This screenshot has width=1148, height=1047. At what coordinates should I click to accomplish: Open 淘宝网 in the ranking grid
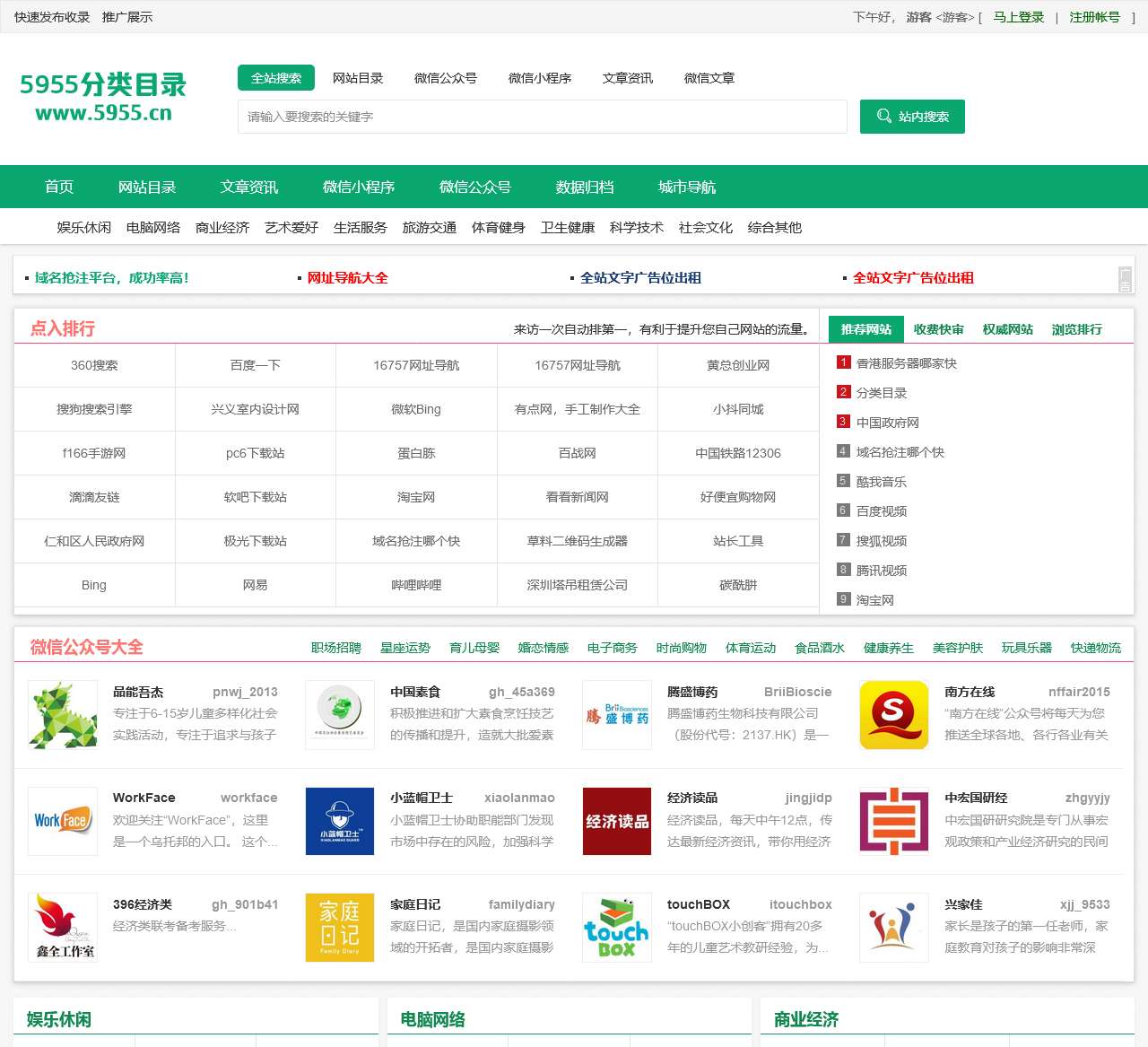416,497
